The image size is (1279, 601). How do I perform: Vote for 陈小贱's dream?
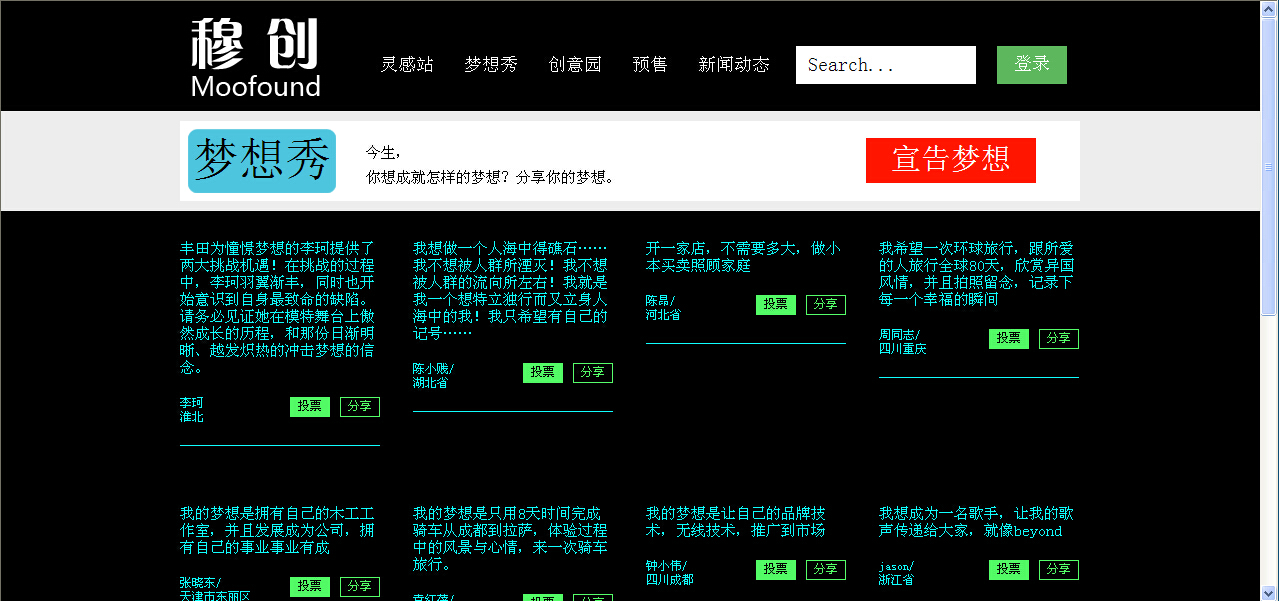point(543,373)
